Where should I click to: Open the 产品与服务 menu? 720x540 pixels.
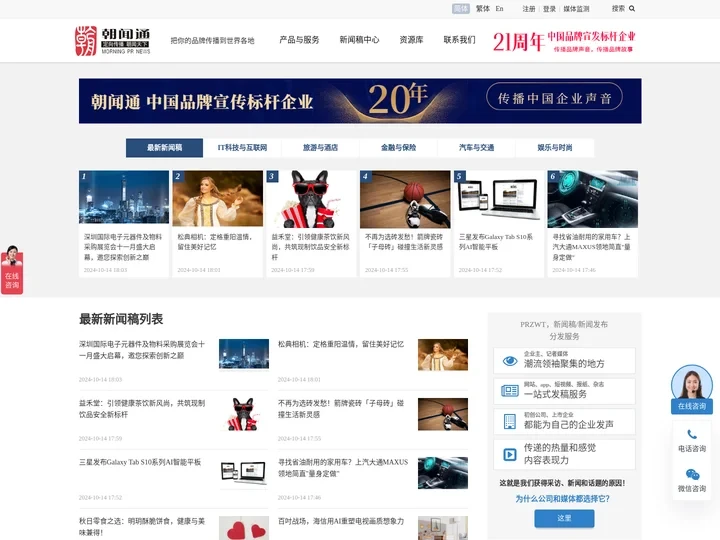click(299, 40)
